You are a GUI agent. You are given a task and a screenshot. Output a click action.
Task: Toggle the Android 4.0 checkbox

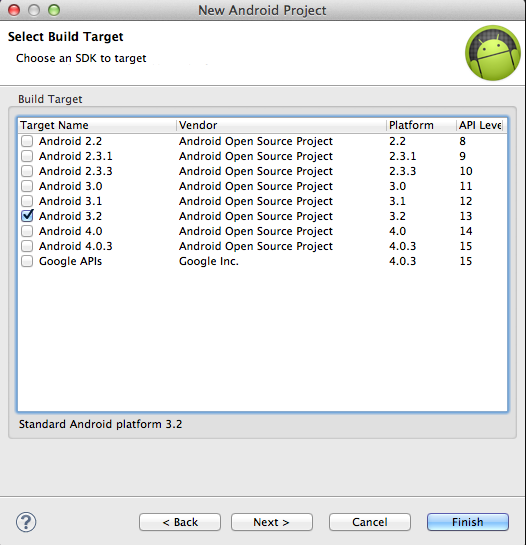point(27,231)
